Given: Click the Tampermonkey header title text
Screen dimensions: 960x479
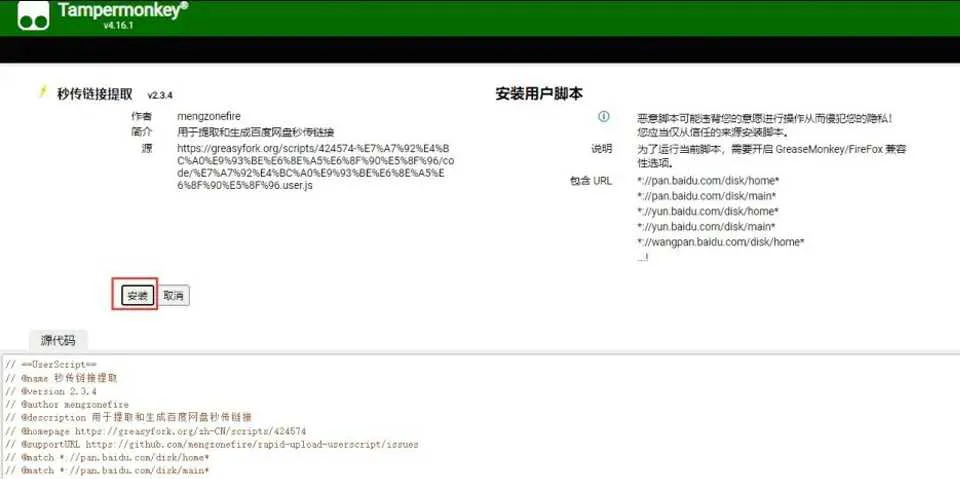Looking at the screenshot, I should 123,10.
